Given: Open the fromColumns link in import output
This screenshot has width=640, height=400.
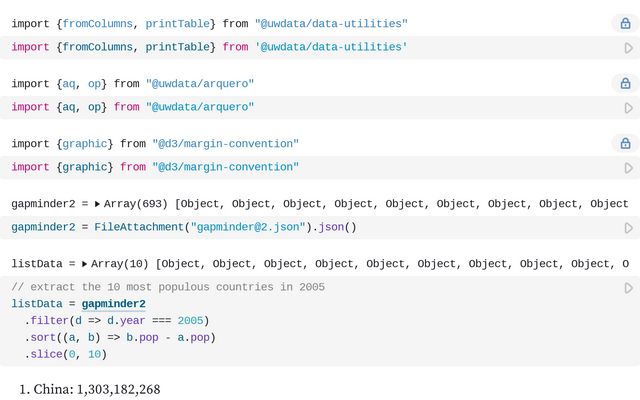Looking at the screenshot, I should pos(97,24).
